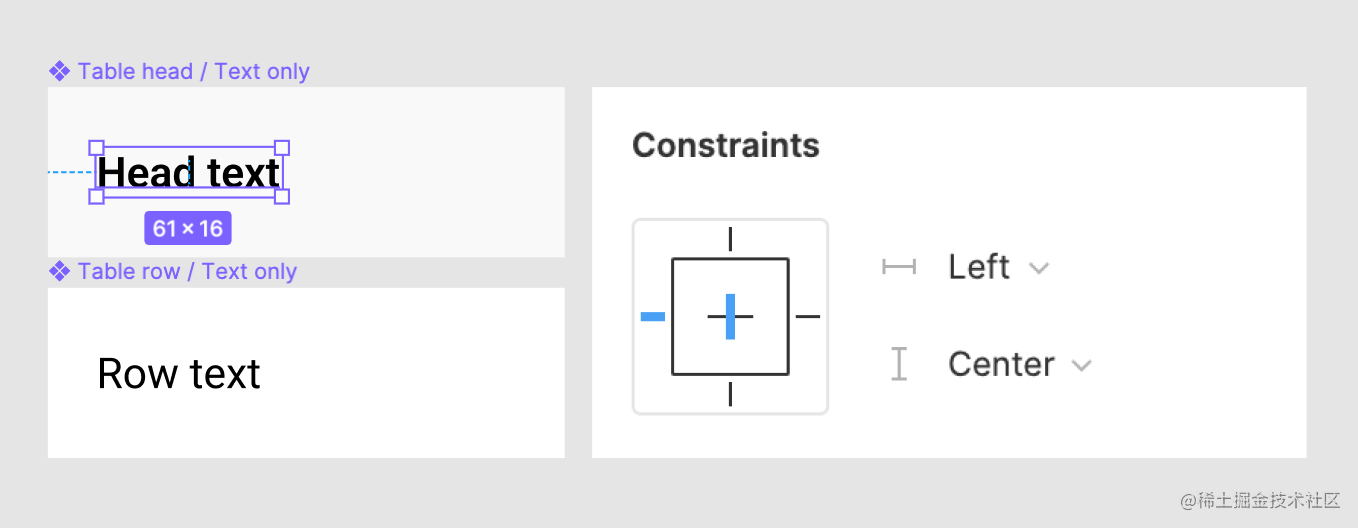
Task: Click the bottom-right selection handle of Head text
Action: [x=282, y=196]
